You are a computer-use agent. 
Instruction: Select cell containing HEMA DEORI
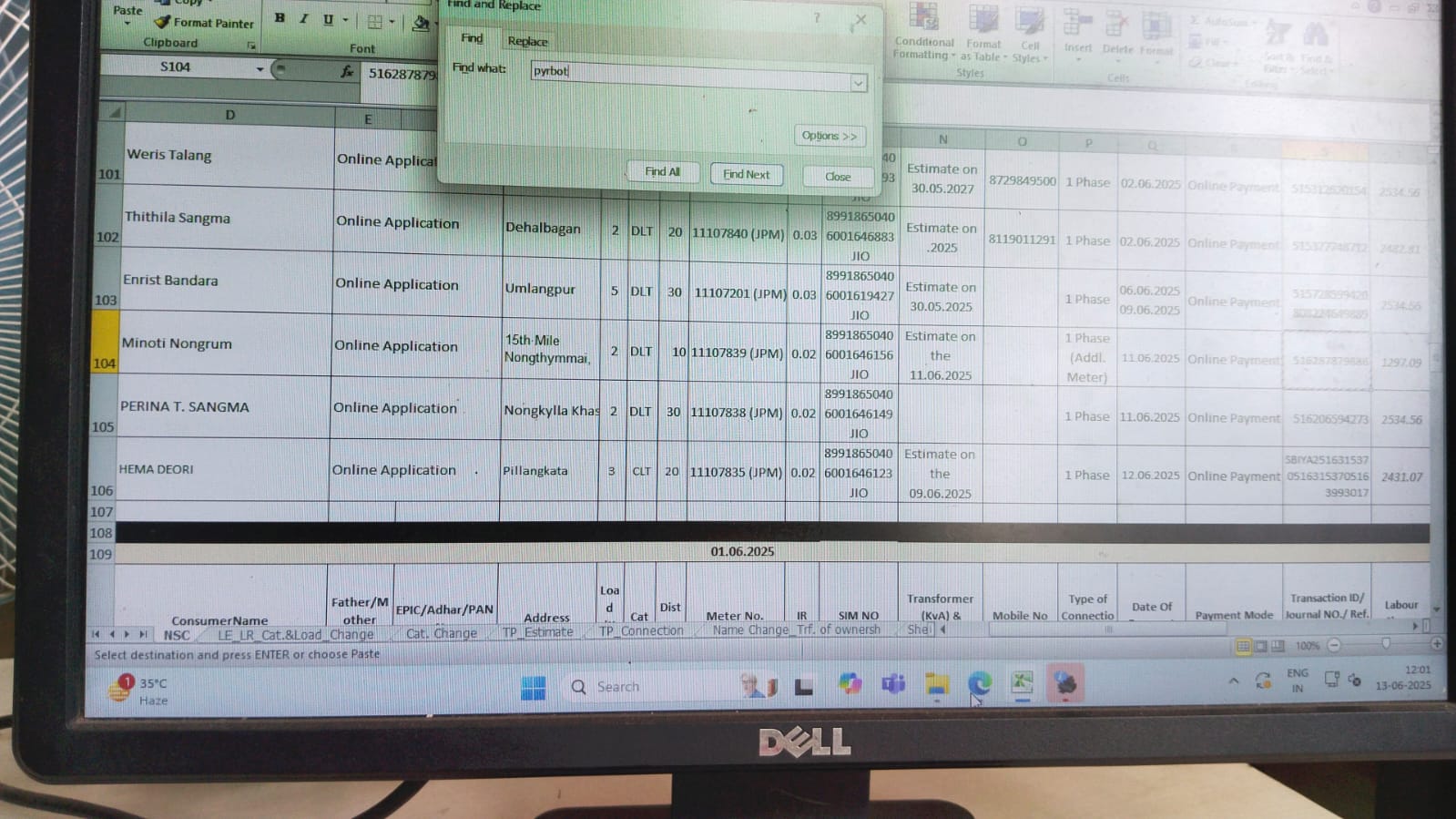[222, 469]
